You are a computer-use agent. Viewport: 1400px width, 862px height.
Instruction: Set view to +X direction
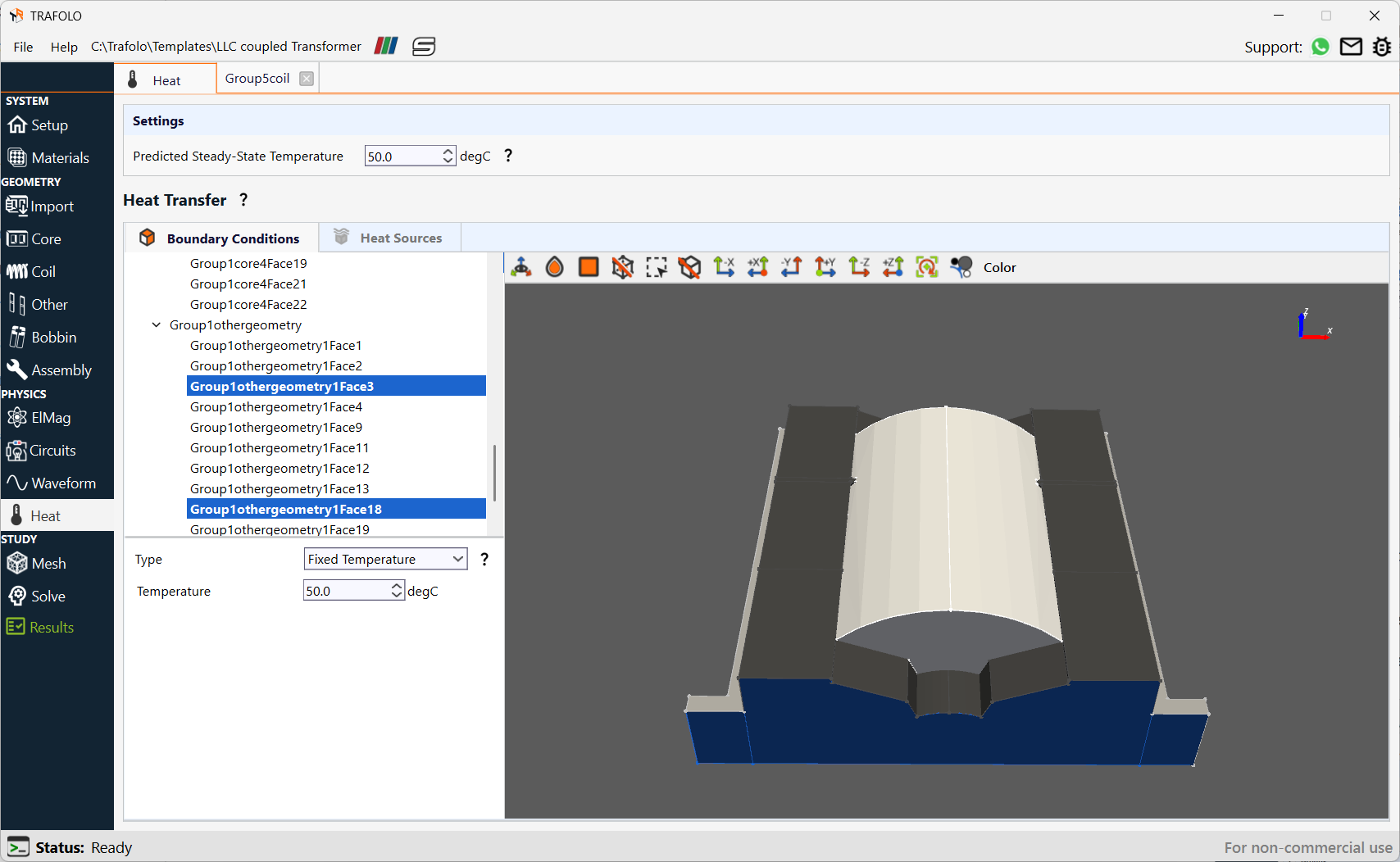click(758, 267)
